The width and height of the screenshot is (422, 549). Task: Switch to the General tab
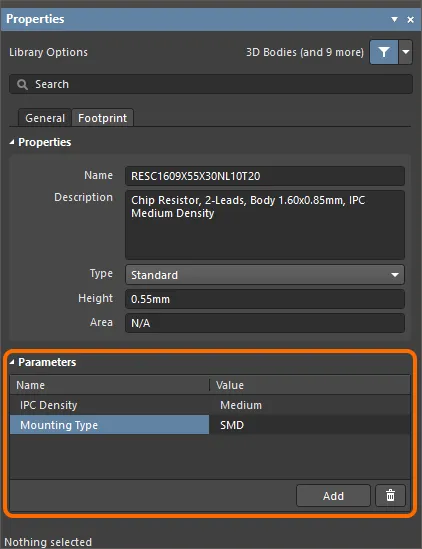[45, 118]
